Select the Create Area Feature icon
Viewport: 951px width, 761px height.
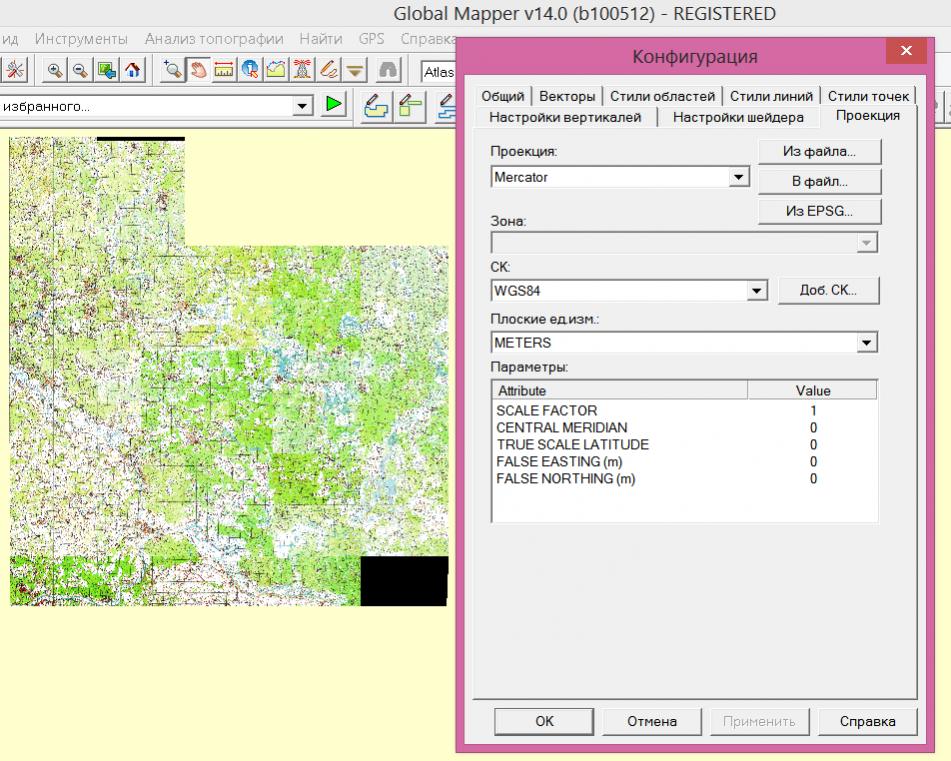point(375,105)
